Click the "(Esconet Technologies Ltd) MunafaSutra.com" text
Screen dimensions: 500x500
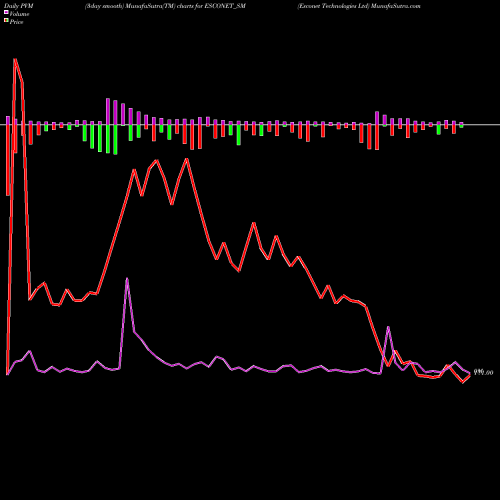pyautogui.click(x=359, y=6)
